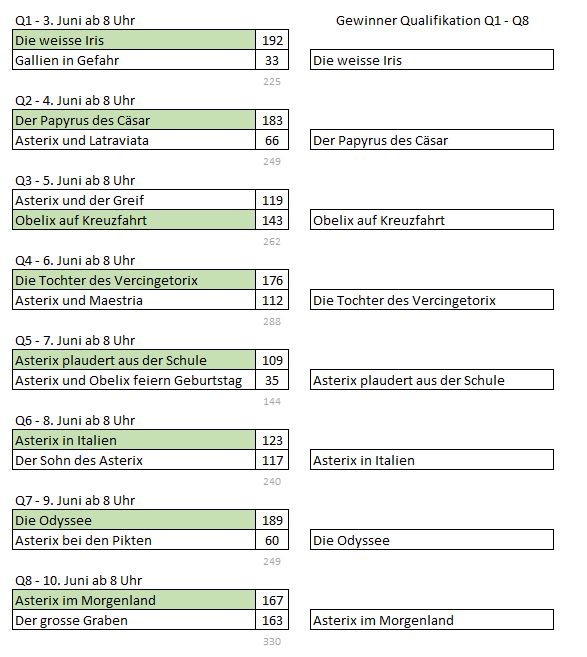Select the 'Der Papyrus des Cäsar' green cell
The image size is (587, 657).
(x=134, y=120)
